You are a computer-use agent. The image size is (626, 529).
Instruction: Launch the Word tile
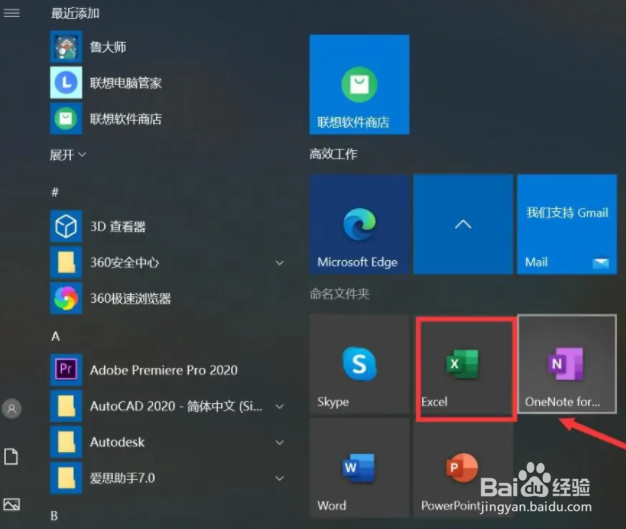[x=359, y=468]
